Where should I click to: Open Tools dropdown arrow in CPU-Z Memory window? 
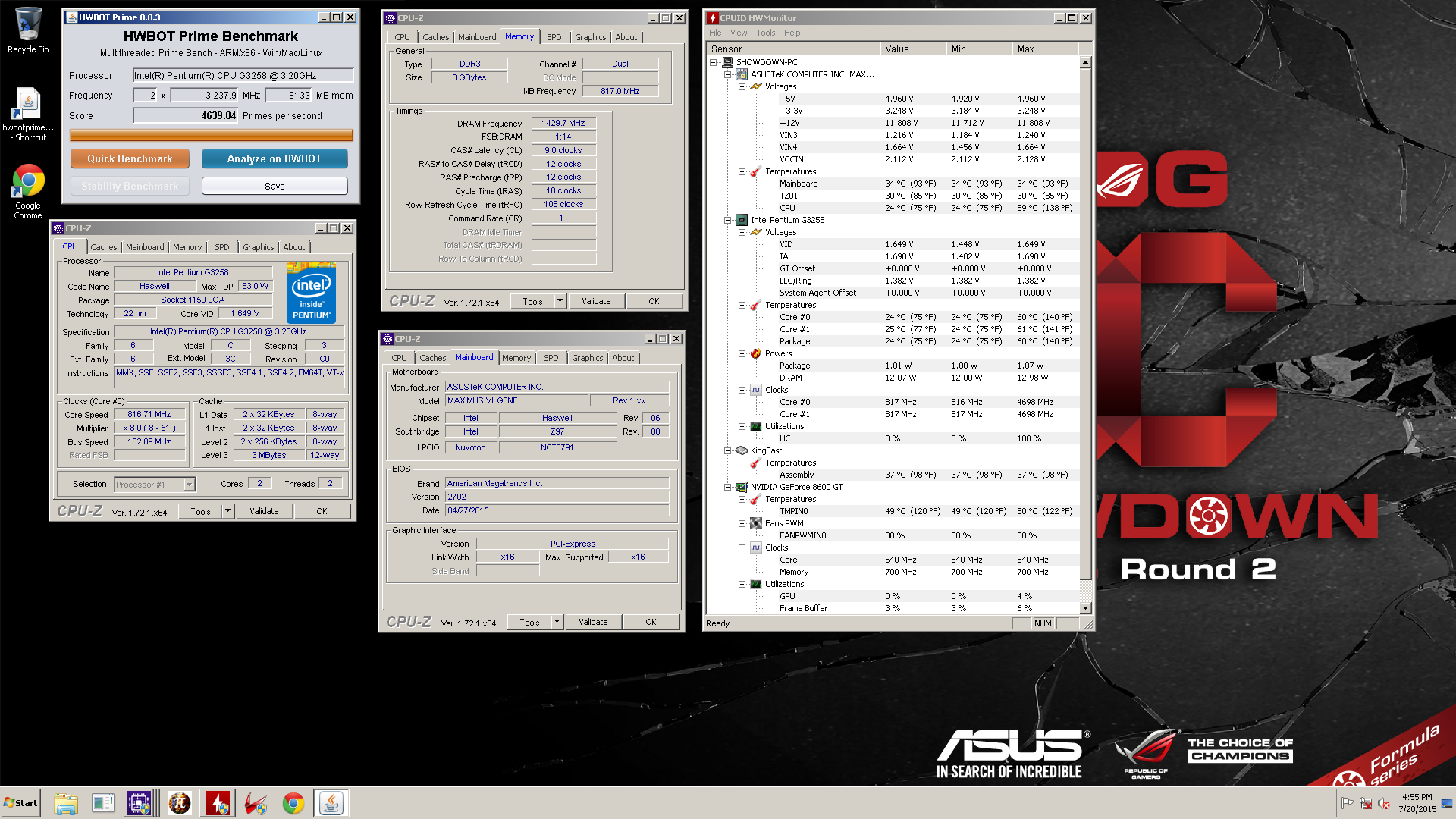point(560,301)
